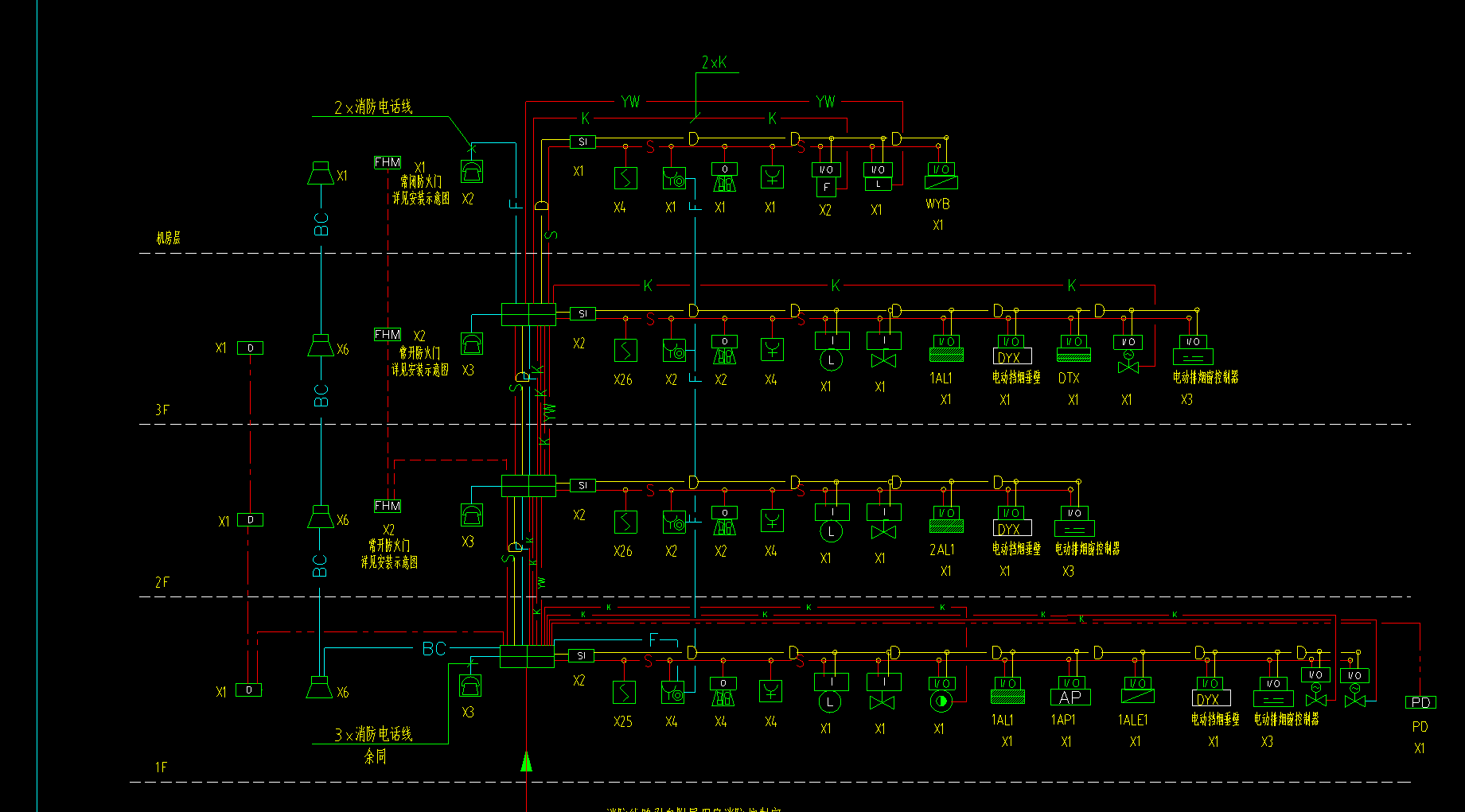
Task: Select the PD text label below the PD box
Action: click(1420, 727)
